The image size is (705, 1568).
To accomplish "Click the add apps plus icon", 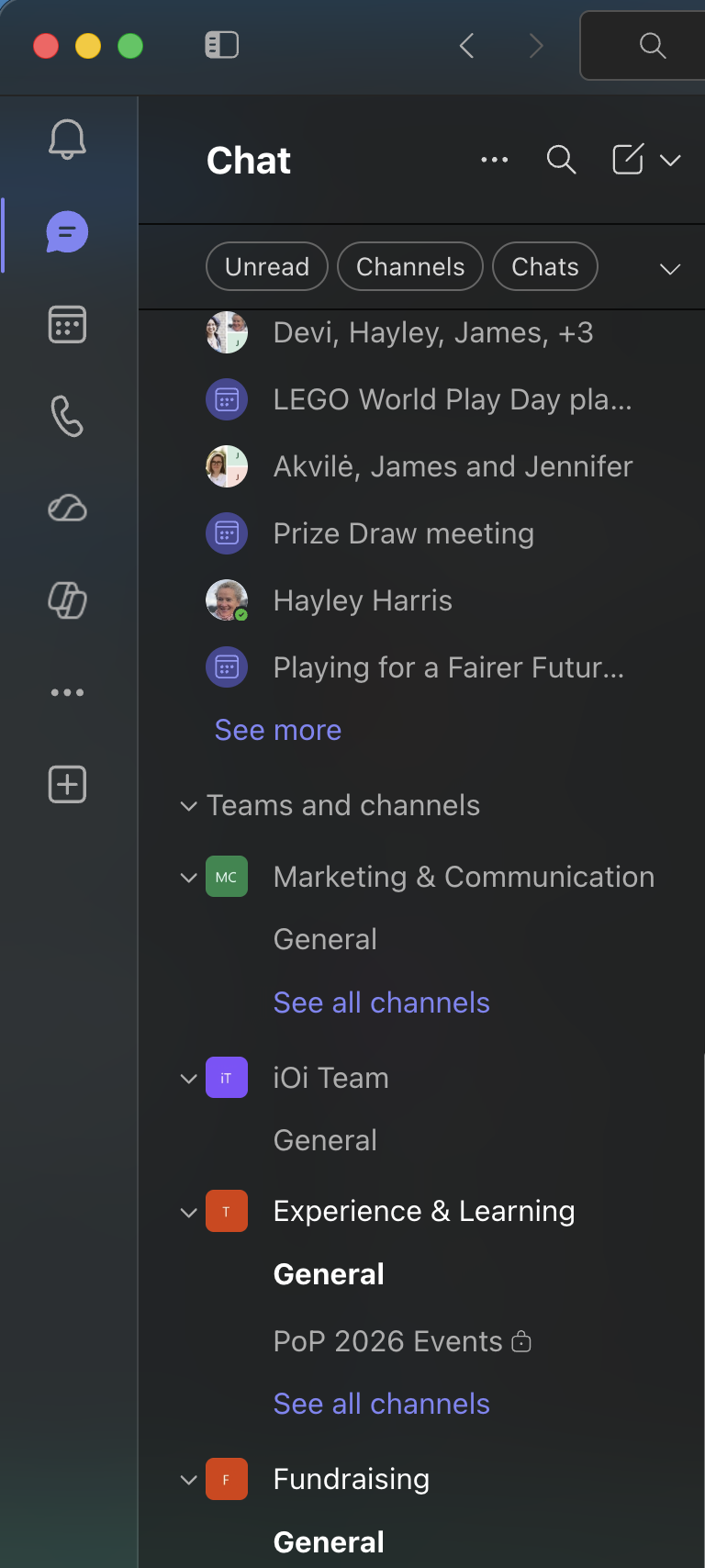I will click(x=67, y=785).
